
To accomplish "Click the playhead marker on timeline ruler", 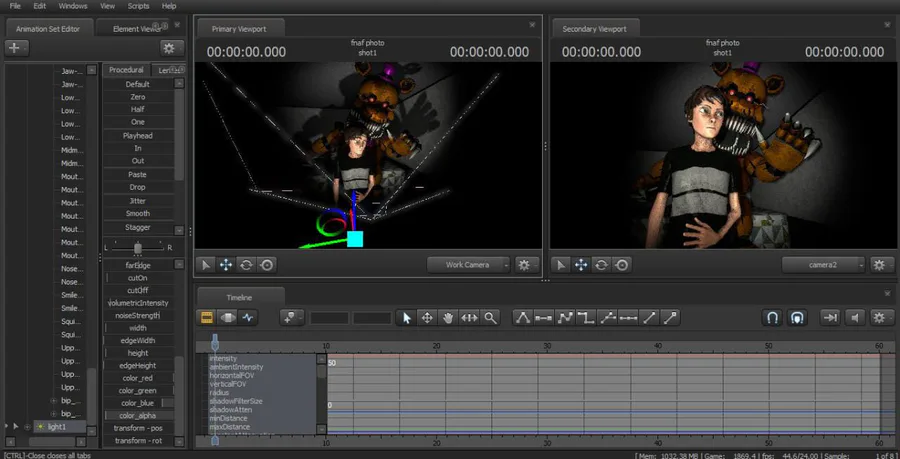I will coord(215,343).
